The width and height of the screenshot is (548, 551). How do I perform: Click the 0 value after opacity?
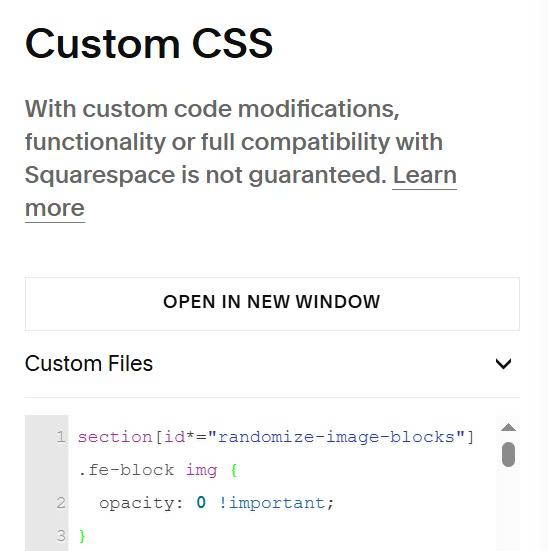[201, 503]
